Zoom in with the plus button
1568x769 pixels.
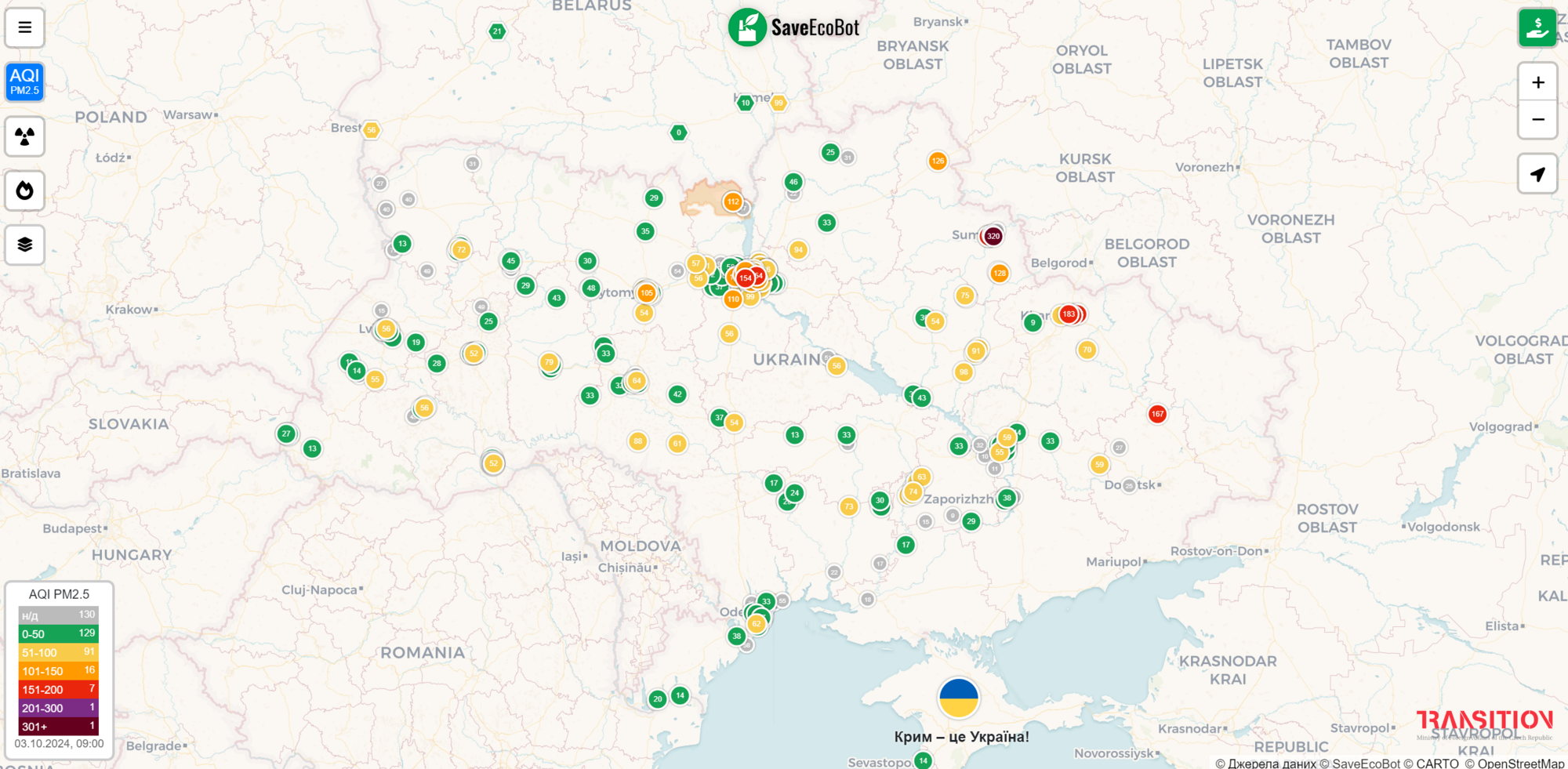[1537, 82]
